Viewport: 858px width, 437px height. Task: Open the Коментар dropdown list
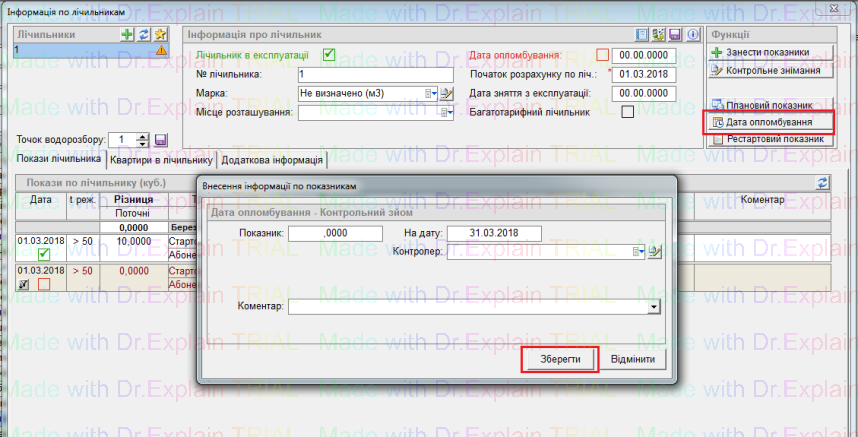[654, 306]
